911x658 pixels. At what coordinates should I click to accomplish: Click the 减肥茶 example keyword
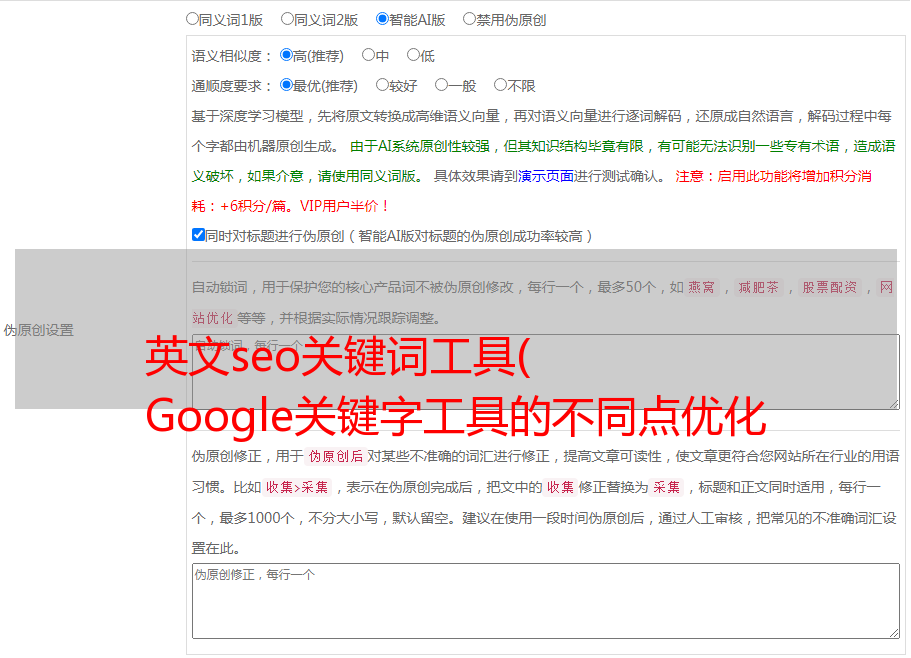point(758,287)
